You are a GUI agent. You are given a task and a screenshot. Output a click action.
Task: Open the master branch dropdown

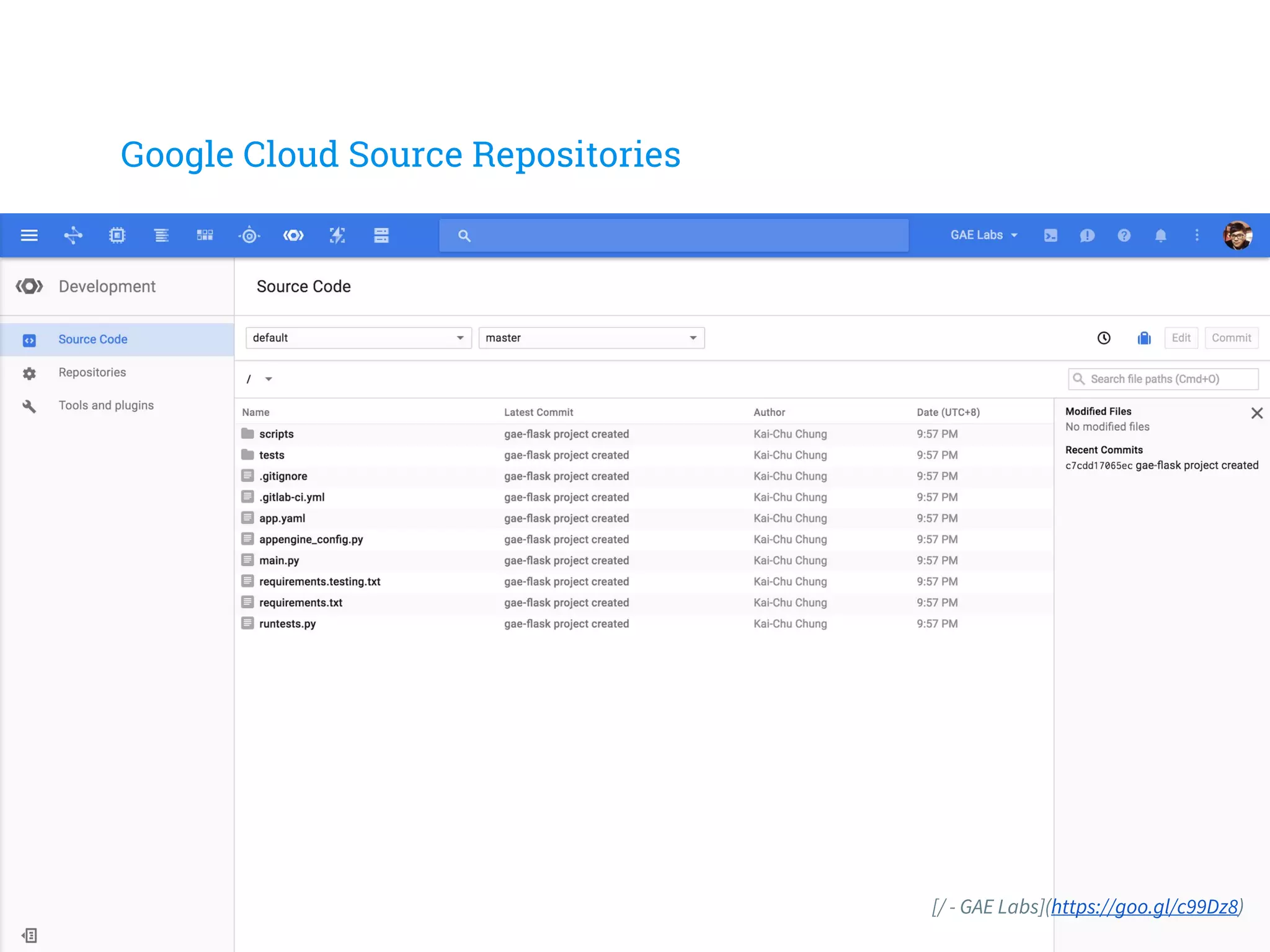(x=592, y=338)
